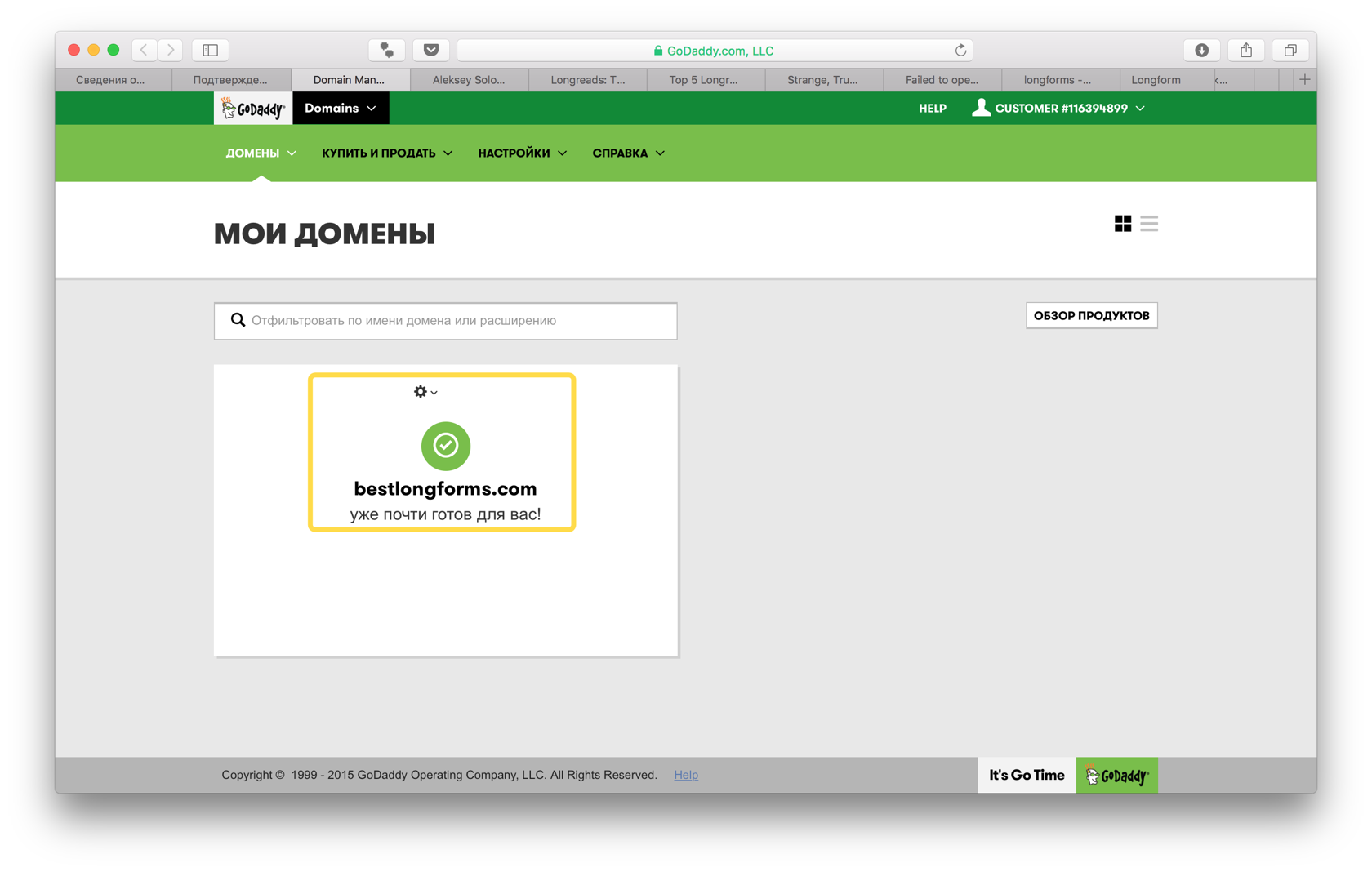This screenshot has height=872, width=1372.
Task: Click the Safari share icon
Action: click(x=1246, y=50)
